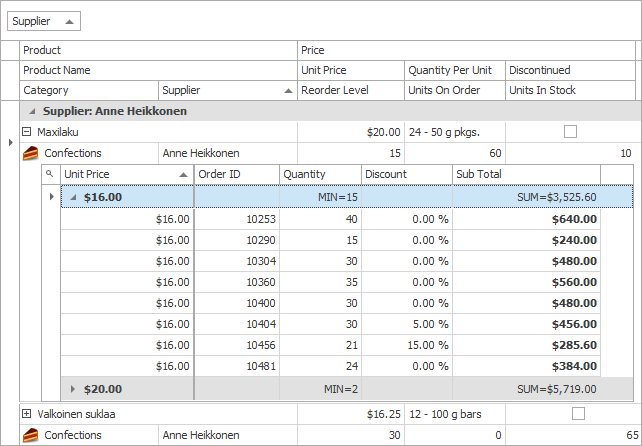This screenshot has width=642, height=446.
Task: Expand the $20.00 unit price group
Action: point(72,389)
